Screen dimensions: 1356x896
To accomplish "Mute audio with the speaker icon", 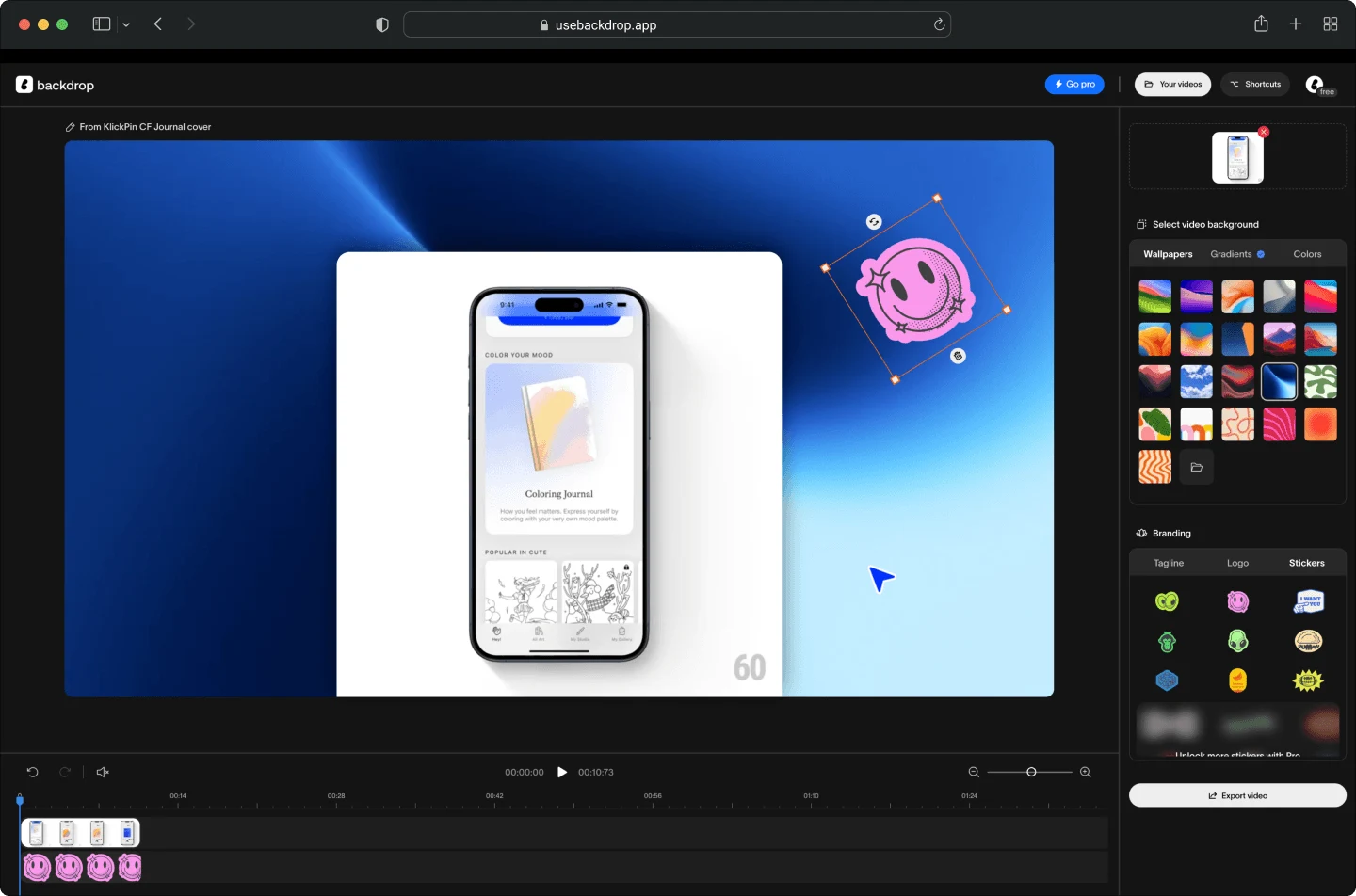I will 103,772.
